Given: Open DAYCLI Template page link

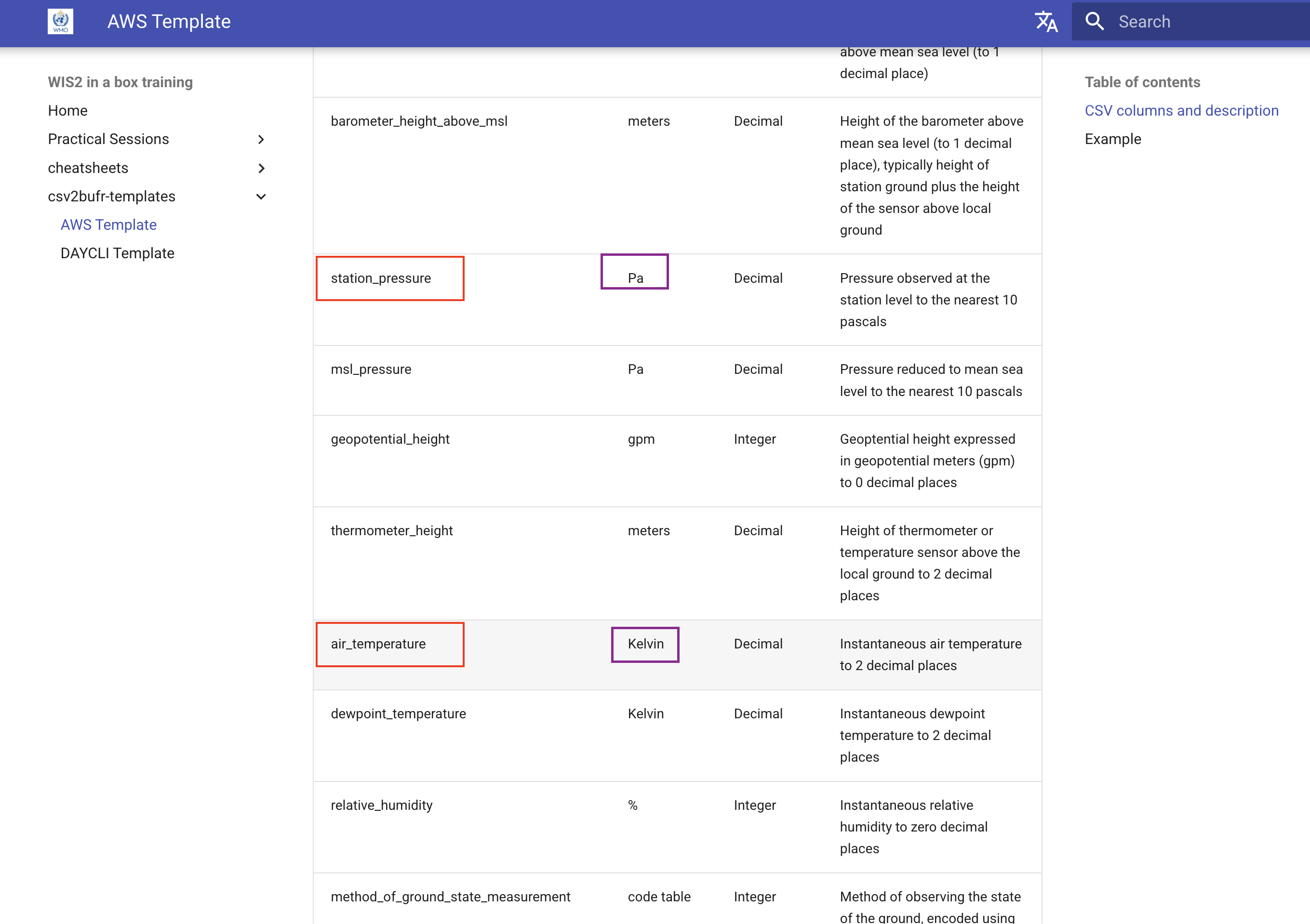Looking at the screenshot, I should (x=118, y=253).
